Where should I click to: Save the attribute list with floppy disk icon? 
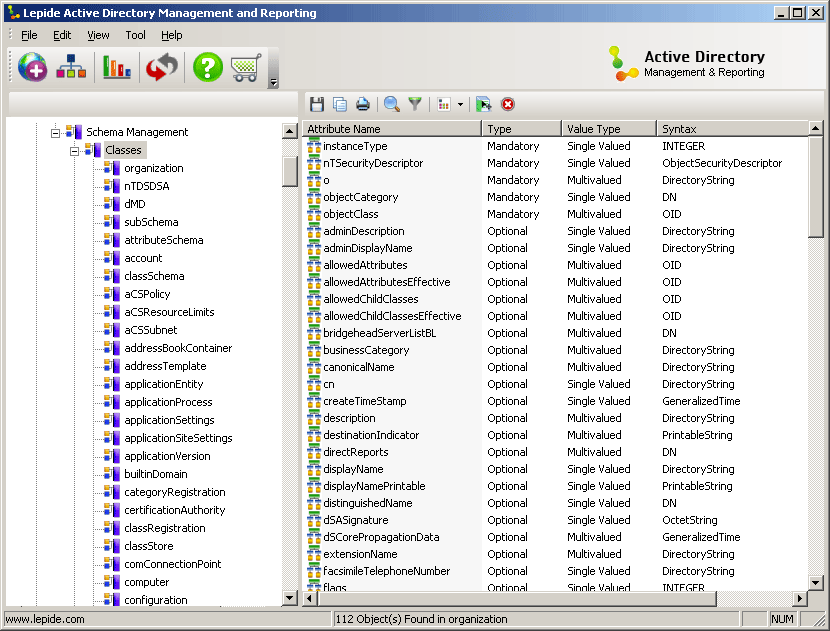click(x=316, y=103)
